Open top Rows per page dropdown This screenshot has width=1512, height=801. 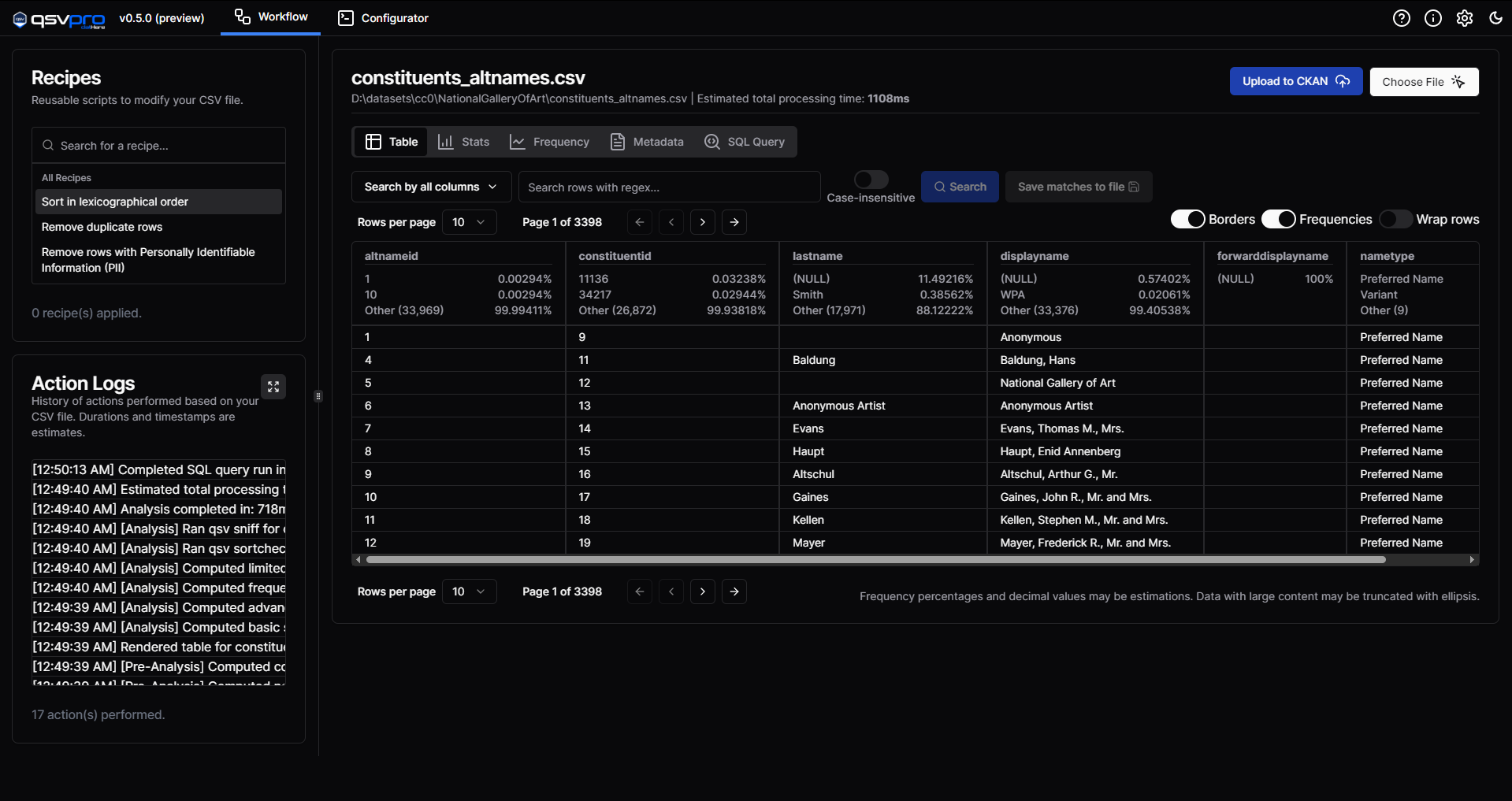pyautogui.click(x=469, y=222)
